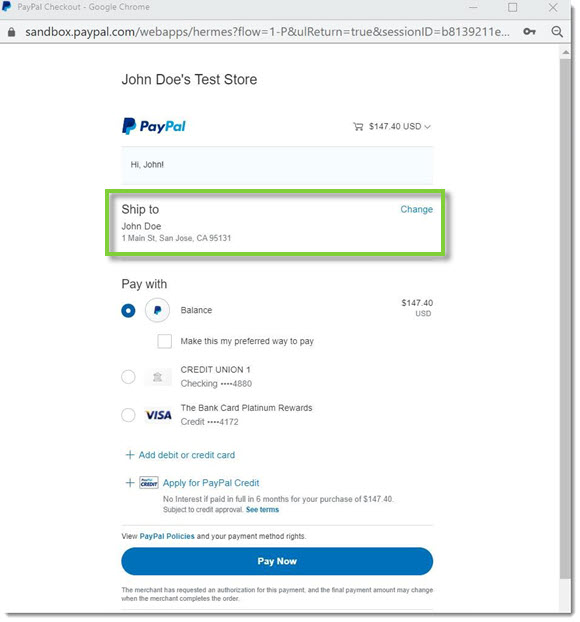Viewport: 580px width, 622px height.
Task: Click Add debit or credit card
Action: point(187,455)
